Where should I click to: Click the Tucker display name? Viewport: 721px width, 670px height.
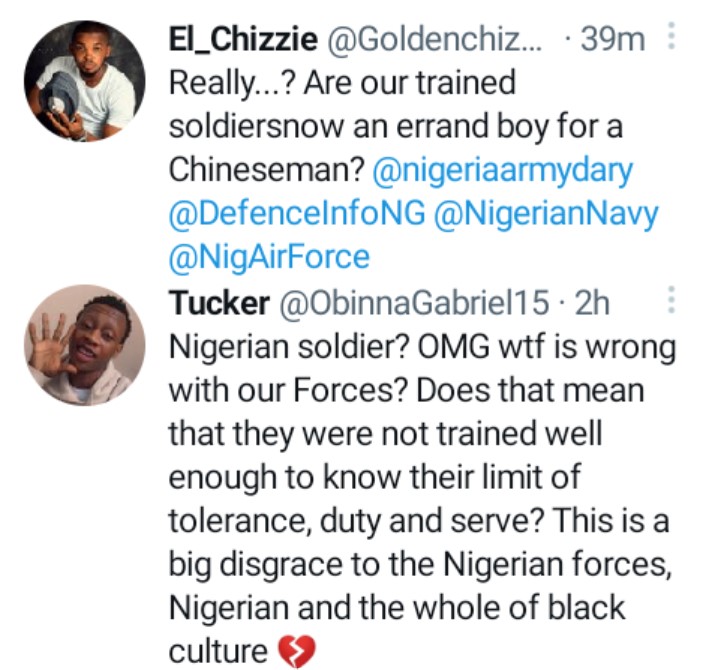point(218,303)
